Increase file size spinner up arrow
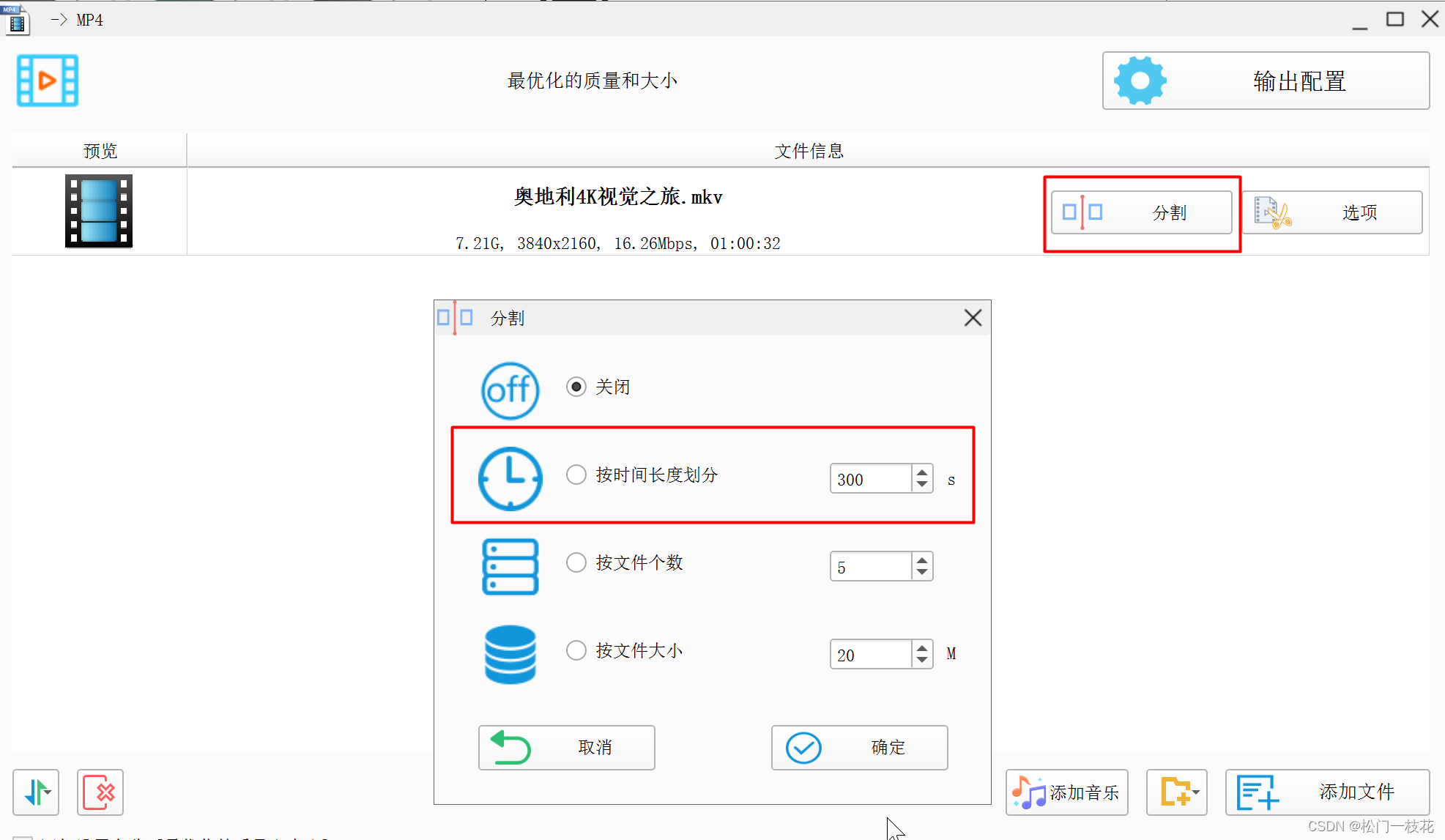Viewport: 1445px width, 840px height. [922, 647]
